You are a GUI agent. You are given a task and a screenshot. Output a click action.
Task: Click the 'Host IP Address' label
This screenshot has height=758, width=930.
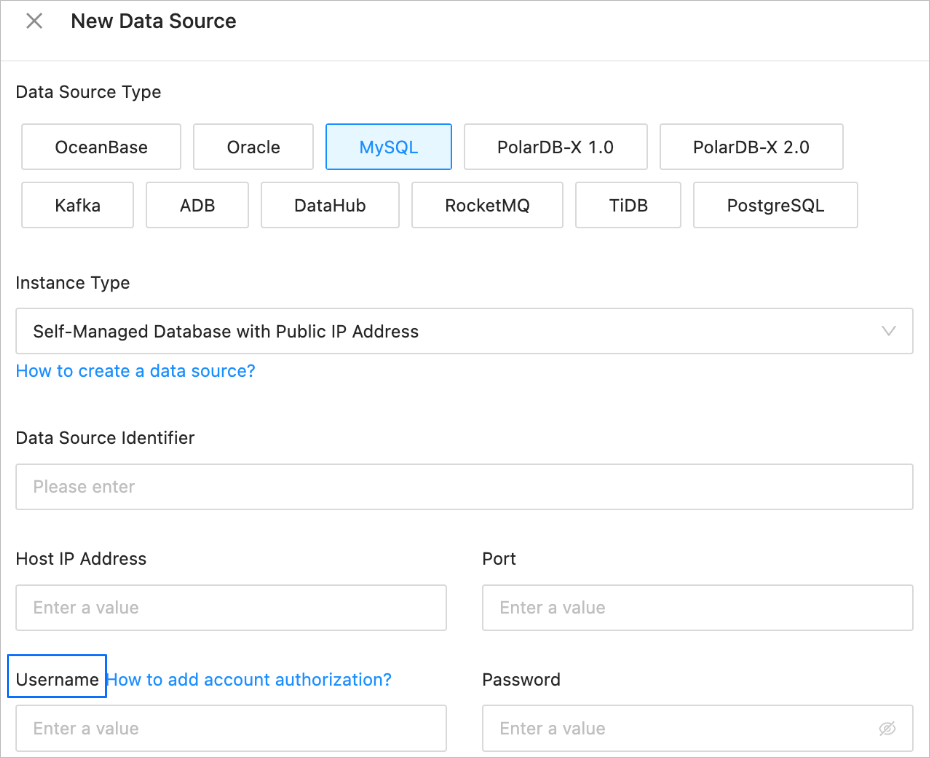81,559
